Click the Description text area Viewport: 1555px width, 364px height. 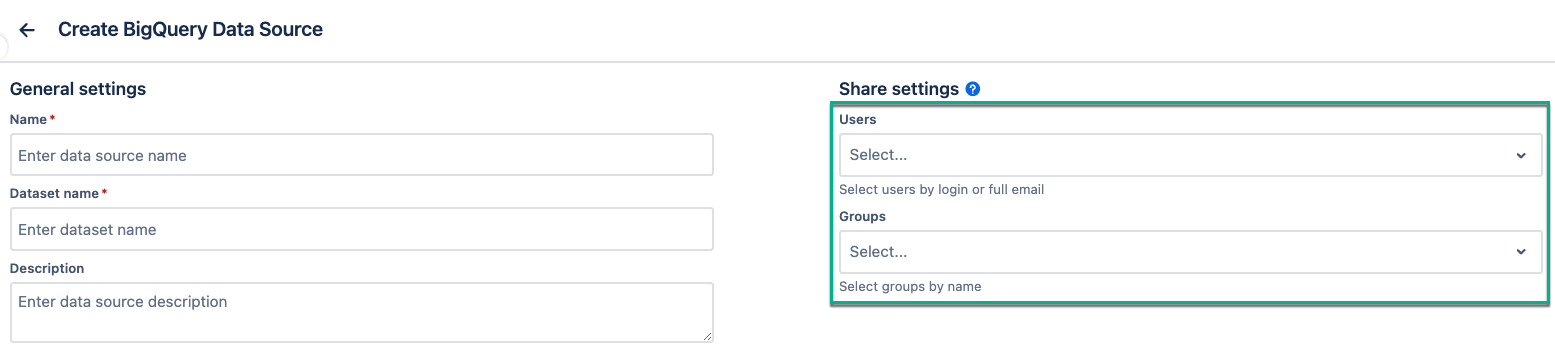tap(361, 312)
